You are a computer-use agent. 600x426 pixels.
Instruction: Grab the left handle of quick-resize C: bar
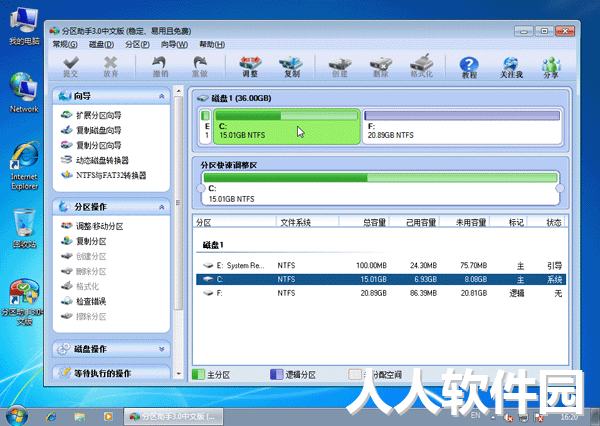201,188
